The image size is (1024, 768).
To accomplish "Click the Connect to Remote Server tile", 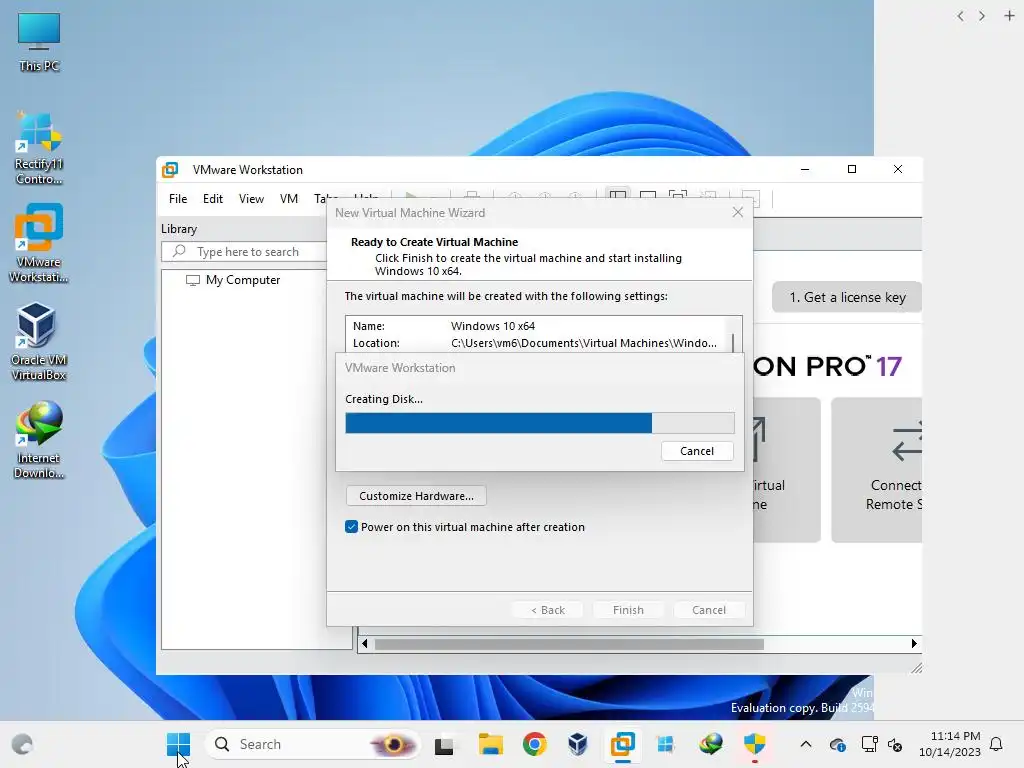I will click(x=877, y=470).
